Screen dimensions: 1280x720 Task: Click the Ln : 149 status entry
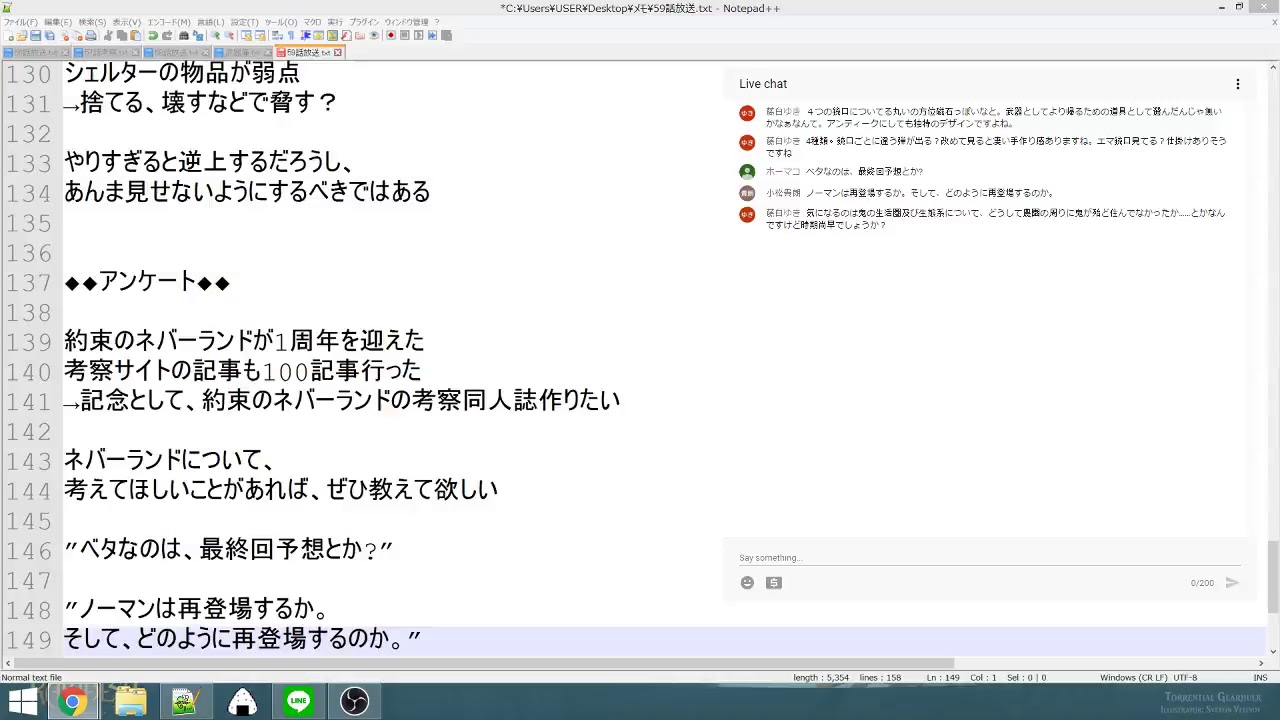pyautogui.click(x=944, y=678)
